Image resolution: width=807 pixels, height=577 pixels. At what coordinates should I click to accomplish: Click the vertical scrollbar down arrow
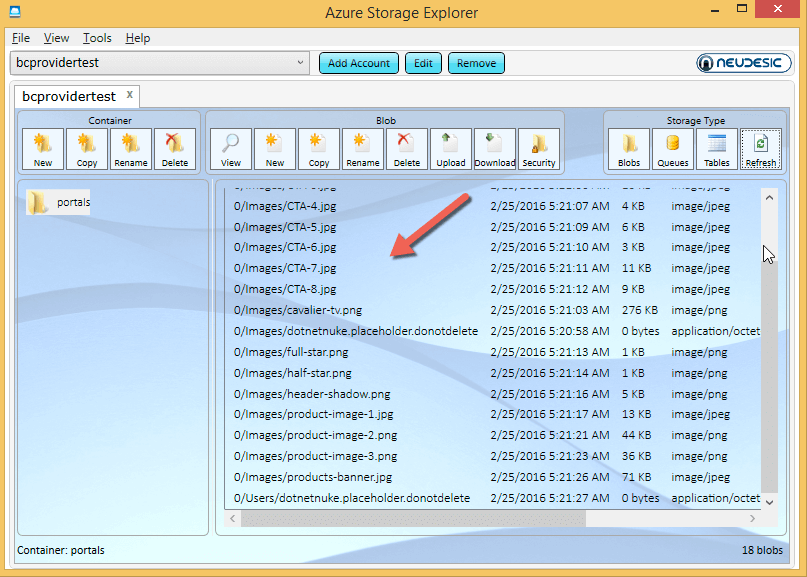(x=769, y=502)
